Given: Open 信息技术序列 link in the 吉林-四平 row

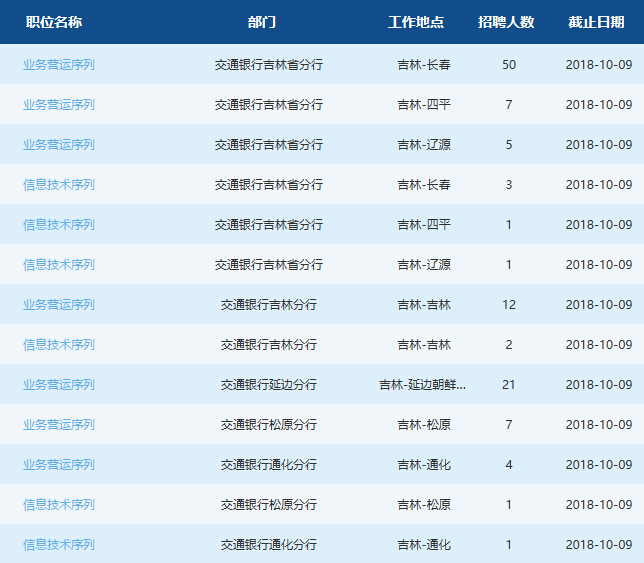Looking at the screenshot, I should tap(59, 225).
